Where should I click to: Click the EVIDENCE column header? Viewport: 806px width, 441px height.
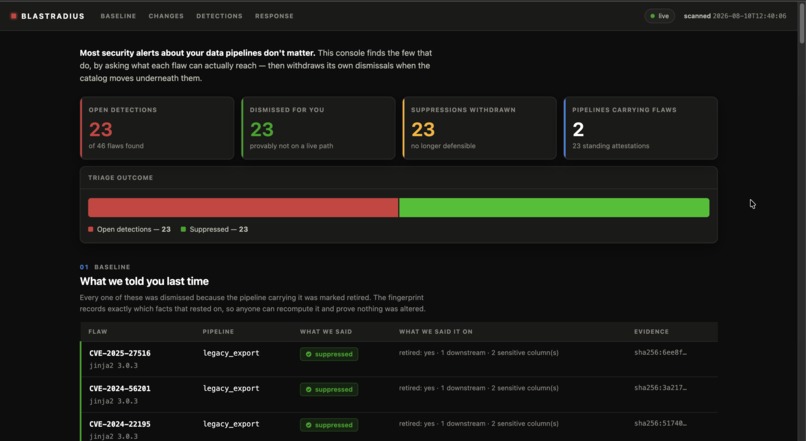(x=651, y=332)
